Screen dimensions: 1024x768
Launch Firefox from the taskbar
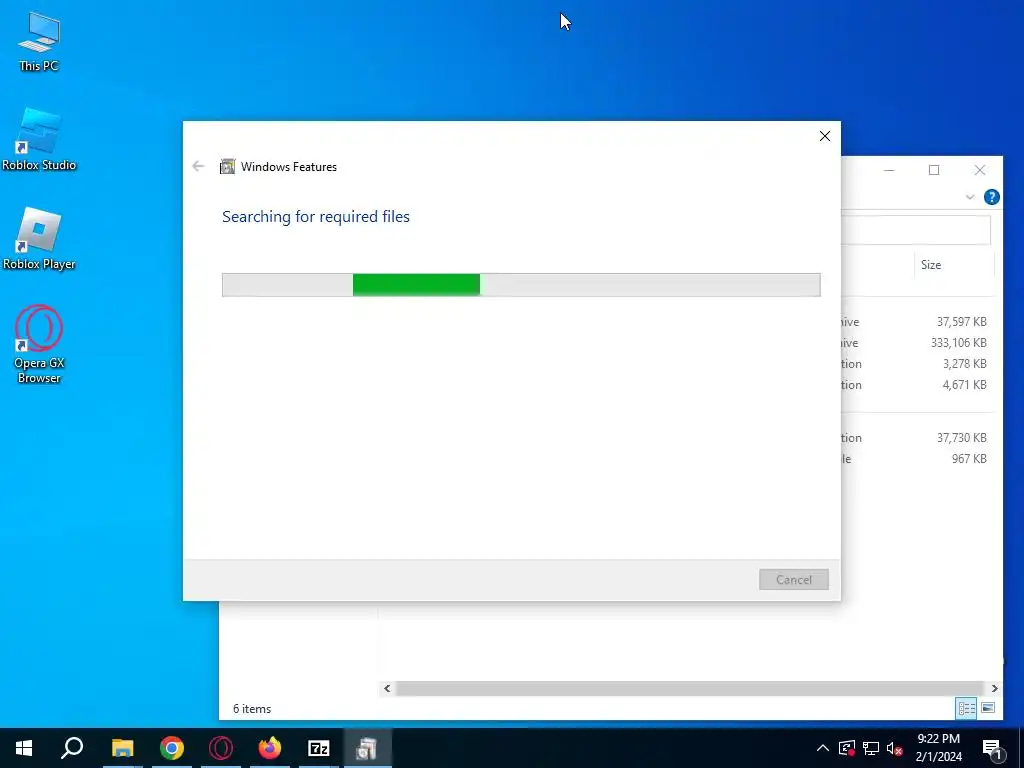(270, 748)
